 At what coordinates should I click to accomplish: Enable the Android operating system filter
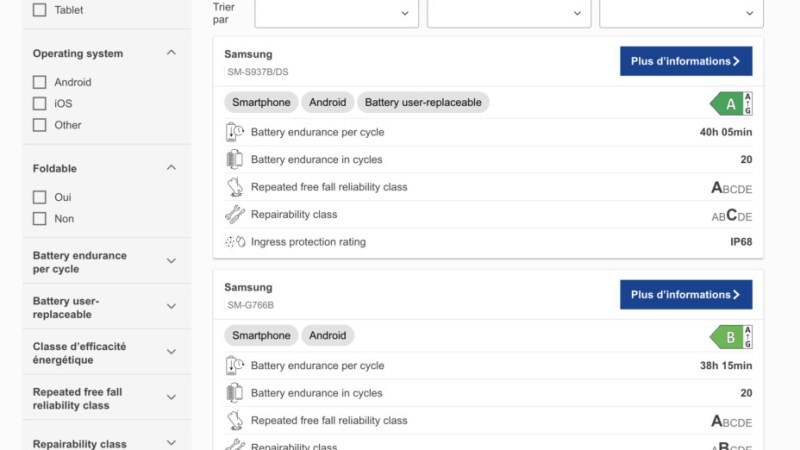point(39,82)
